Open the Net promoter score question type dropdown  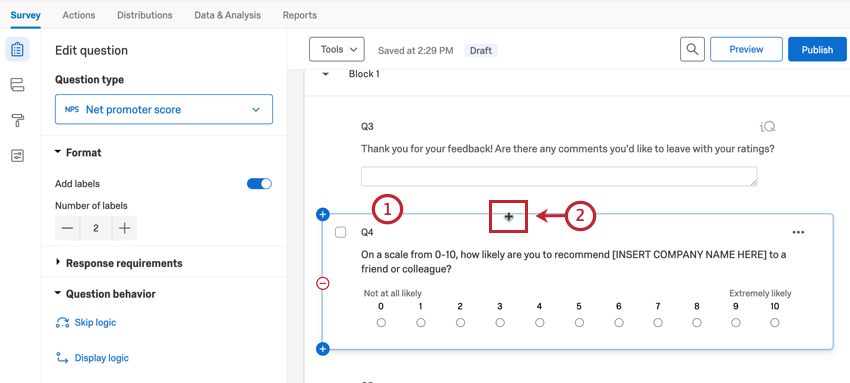[x=164, y=109]
